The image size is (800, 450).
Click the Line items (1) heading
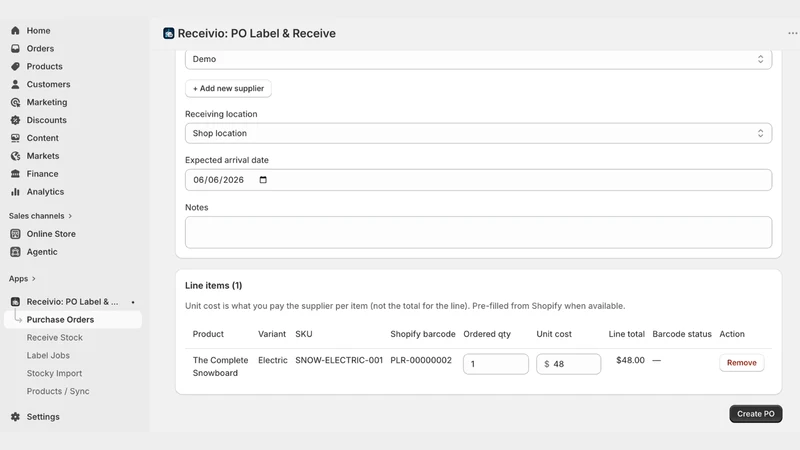(x=213, y=286)
